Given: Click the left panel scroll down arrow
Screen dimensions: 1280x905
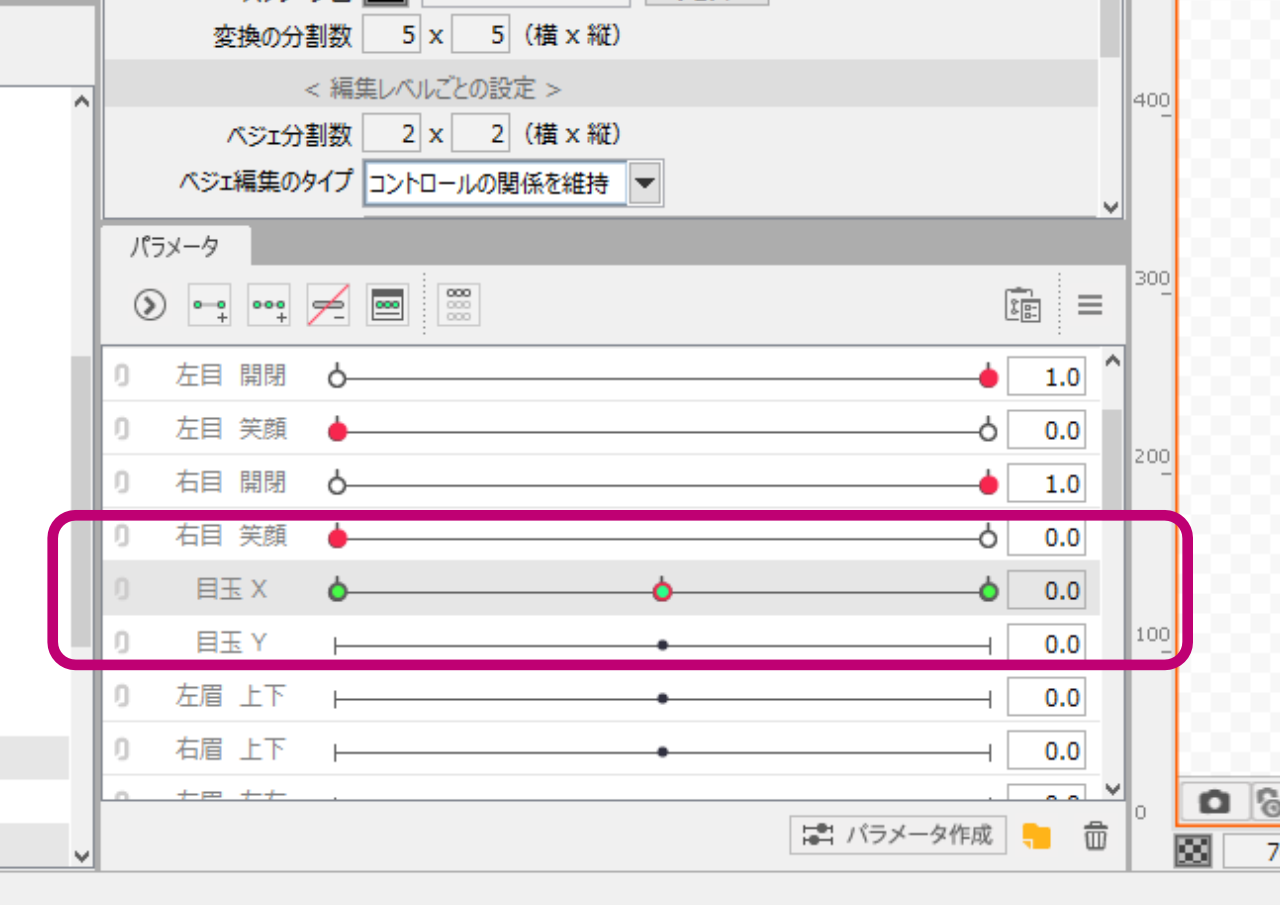Looking at the screenshot, I should pos(82,856).
